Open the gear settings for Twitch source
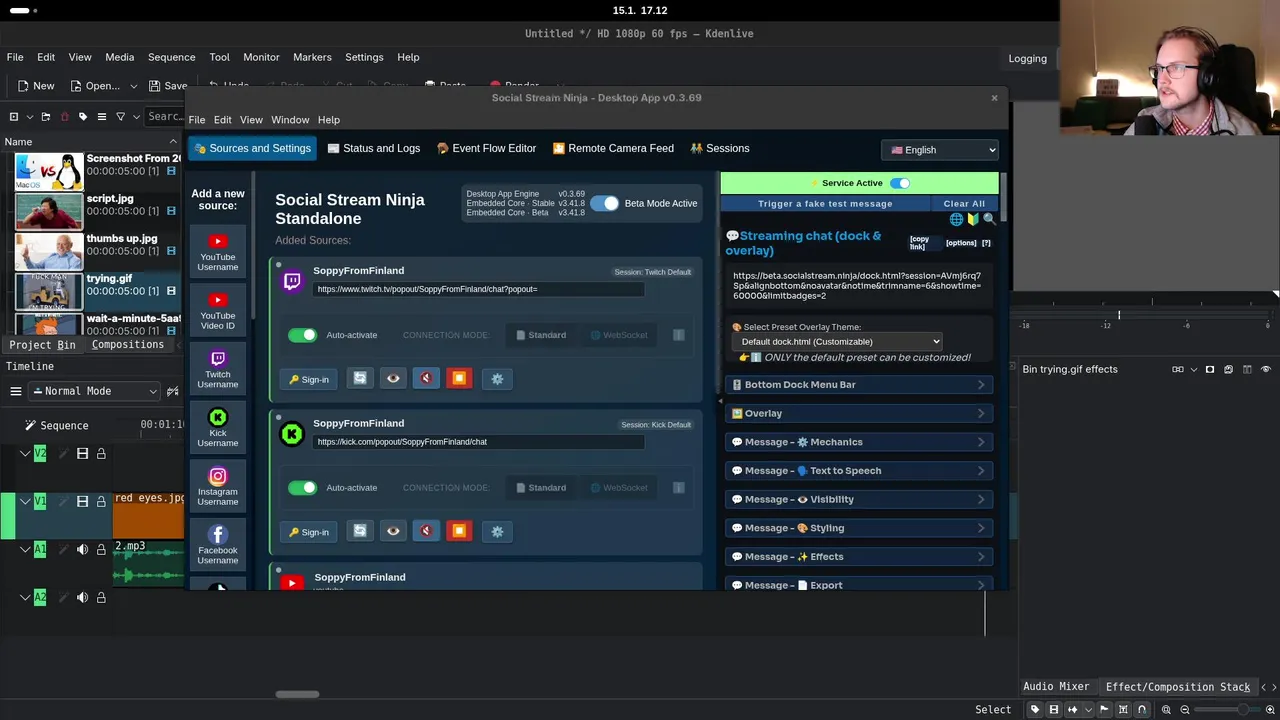1280x720 pixels. pos(497,378)
